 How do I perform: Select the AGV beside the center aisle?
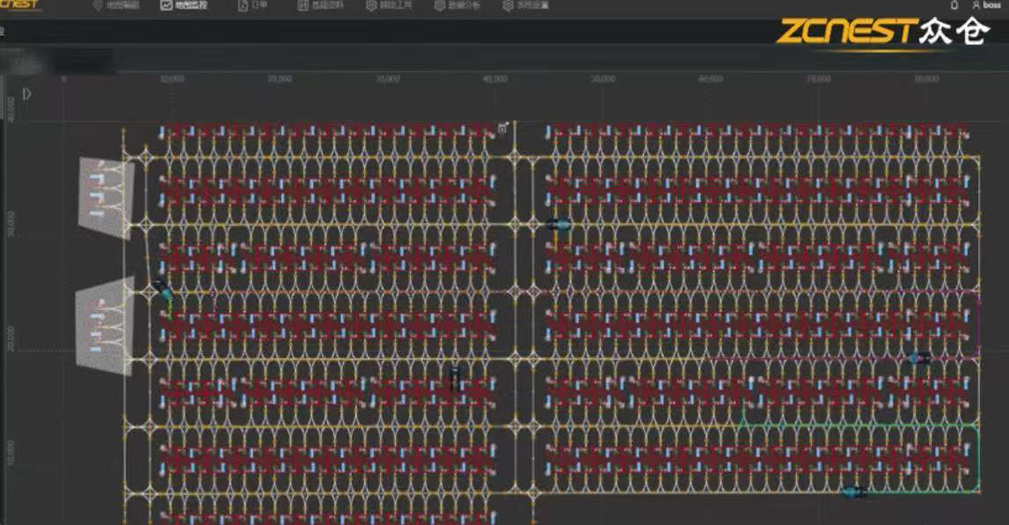pos(559,225)
